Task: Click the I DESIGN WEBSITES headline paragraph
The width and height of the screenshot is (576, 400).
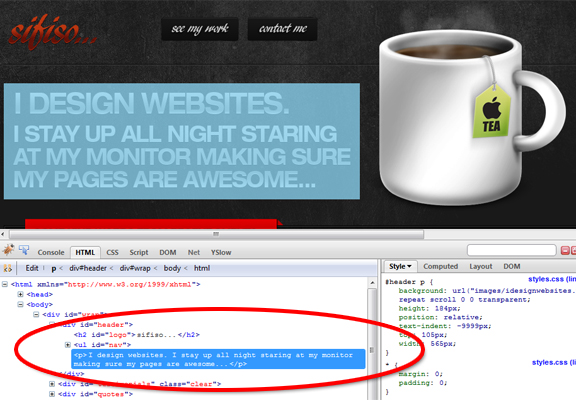Action: [182, 141]
